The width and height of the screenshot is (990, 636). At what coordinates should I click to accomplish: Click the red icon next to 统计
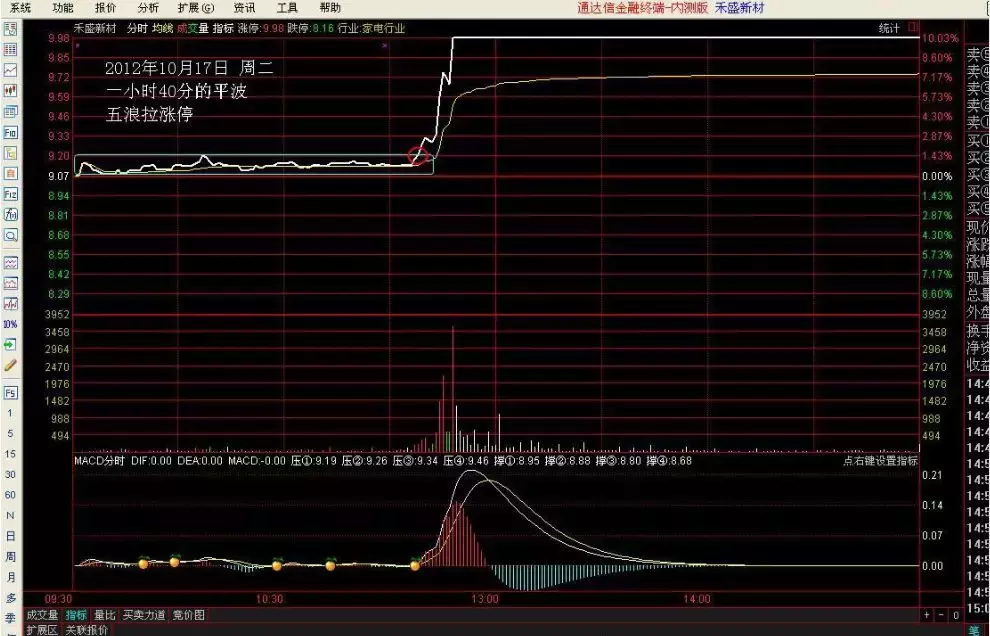tap(913, 27)
